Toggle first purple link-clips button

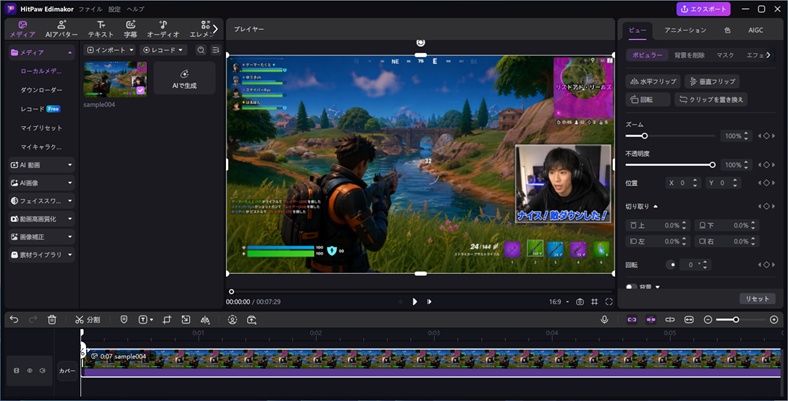(x=632, y=320)
